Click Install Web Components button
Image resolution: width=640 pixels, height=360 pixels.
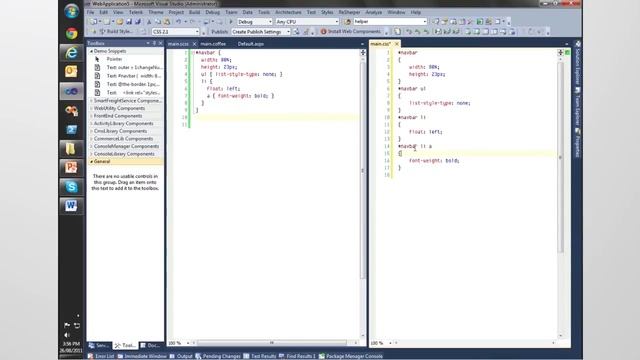pyautogui.click(x=351, y=31)
